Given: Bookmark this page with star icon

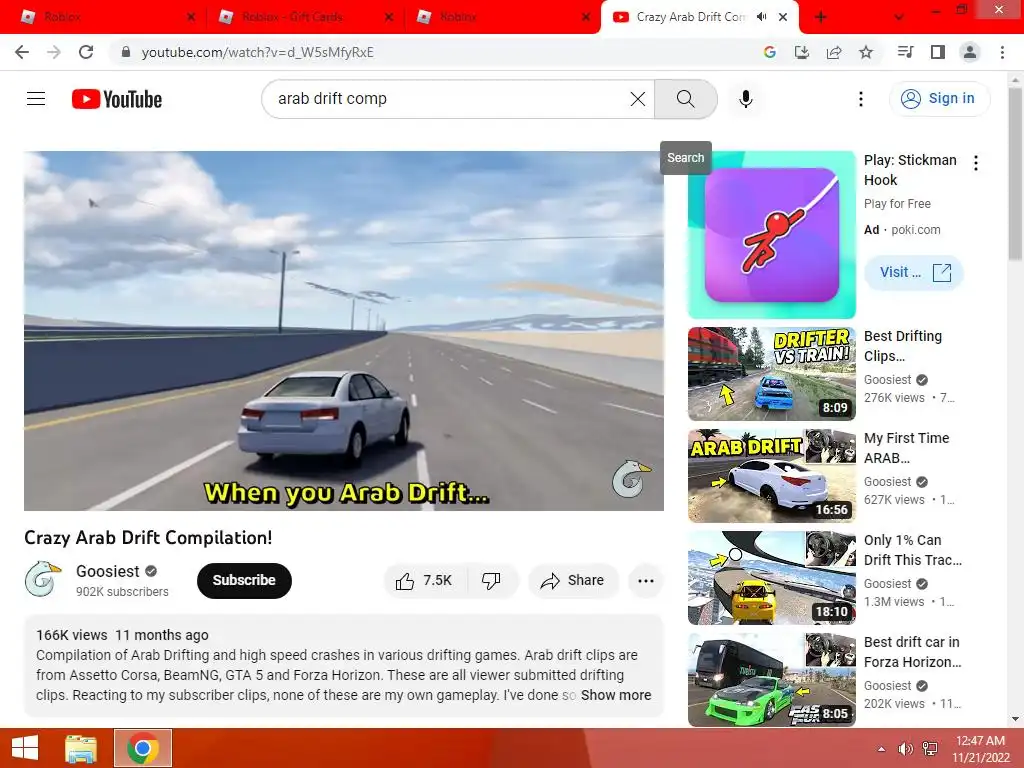Looking at the screenshot, I should (865, 52).
